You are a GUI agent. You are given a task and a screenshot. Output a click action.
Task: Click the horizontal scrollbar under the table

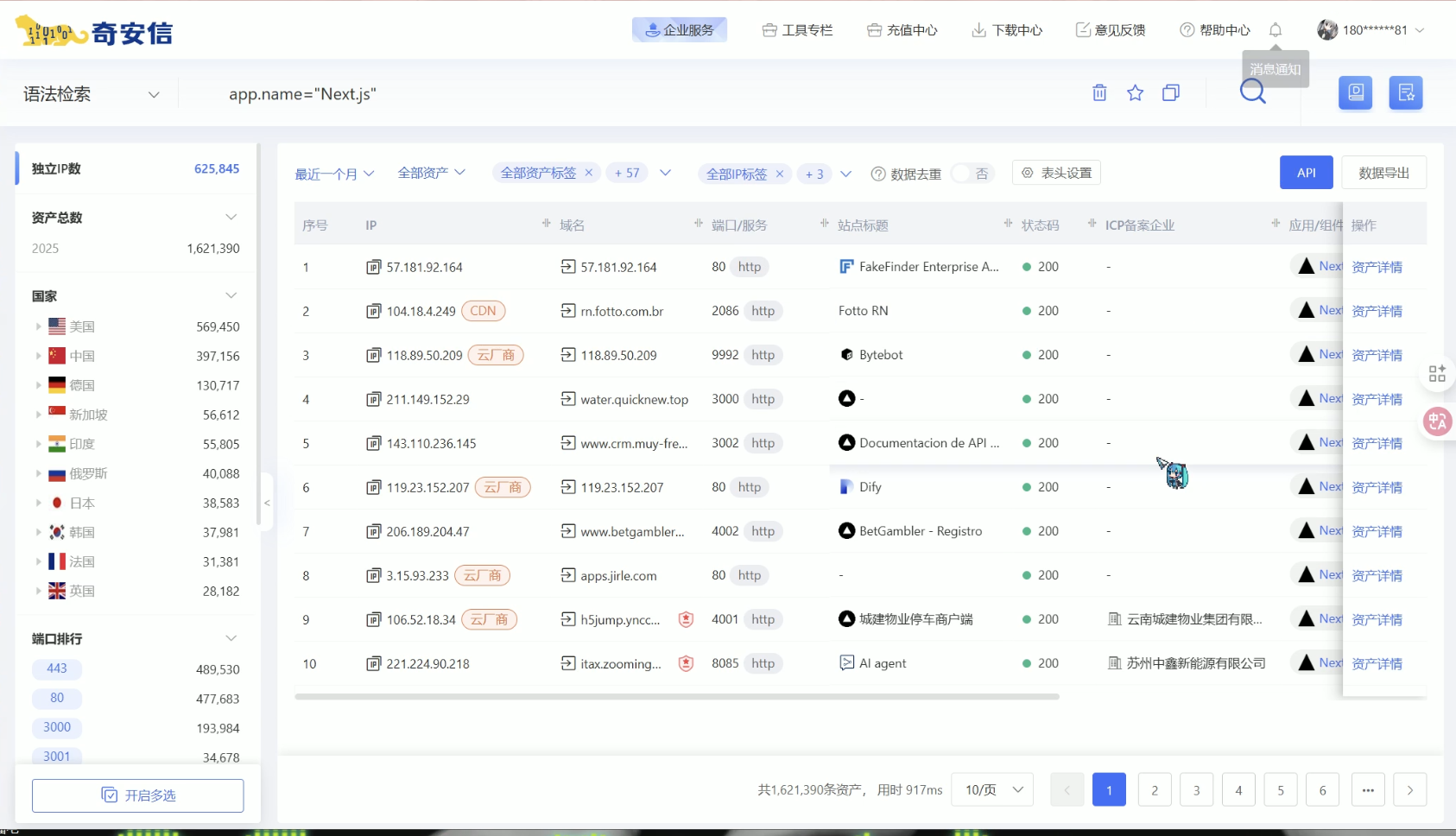(x=677, y=696)
